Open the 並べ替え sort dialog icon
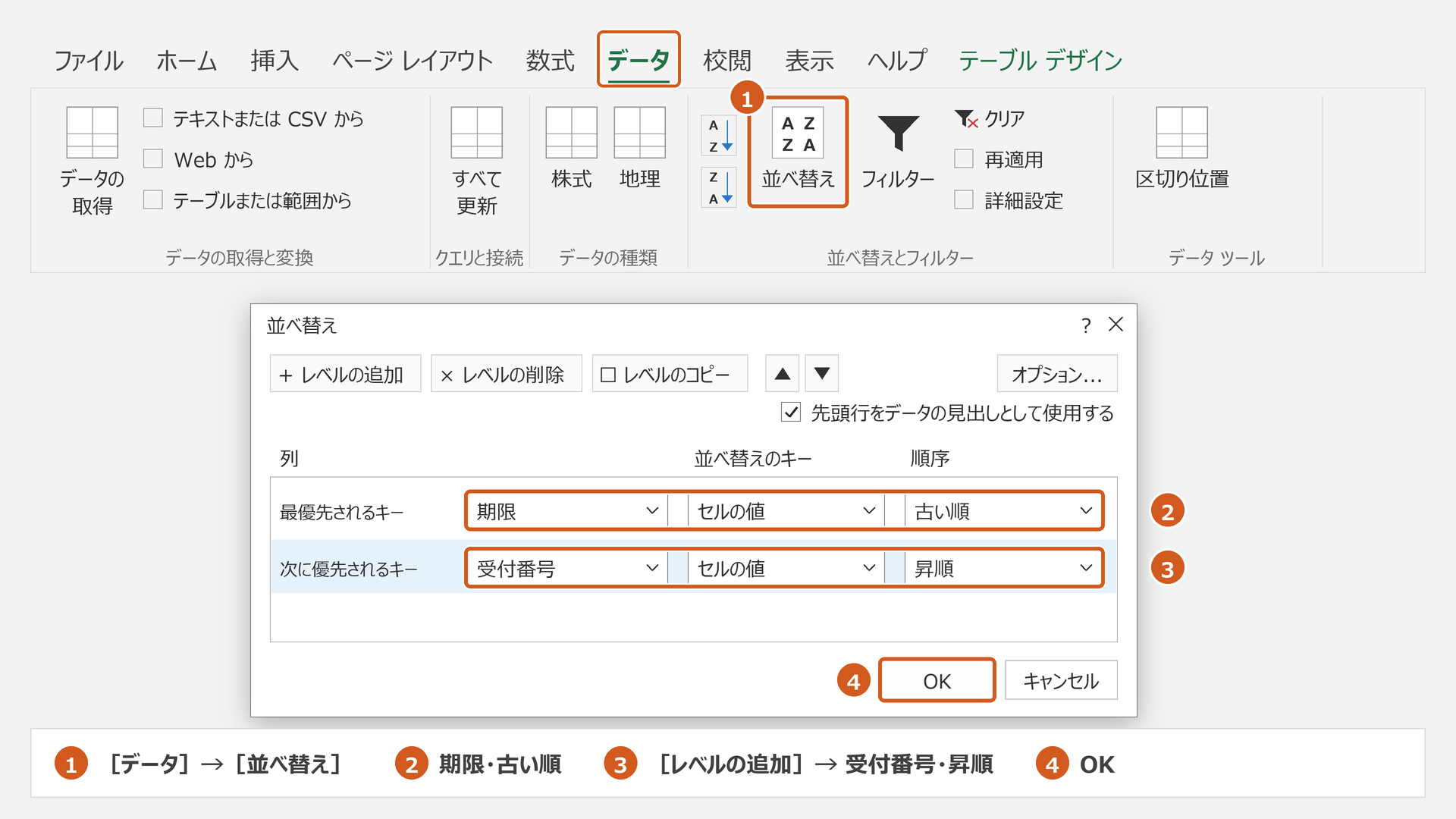The height and width of the screenshot is (819, 1456). 798,133
